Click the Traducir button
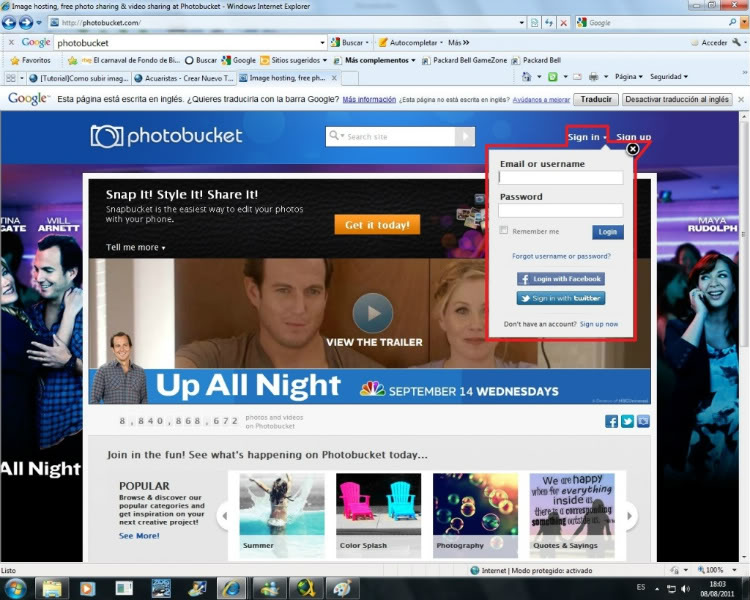Image resolution: width=750 pixels, height=600 pixels. tap(596, 100)
